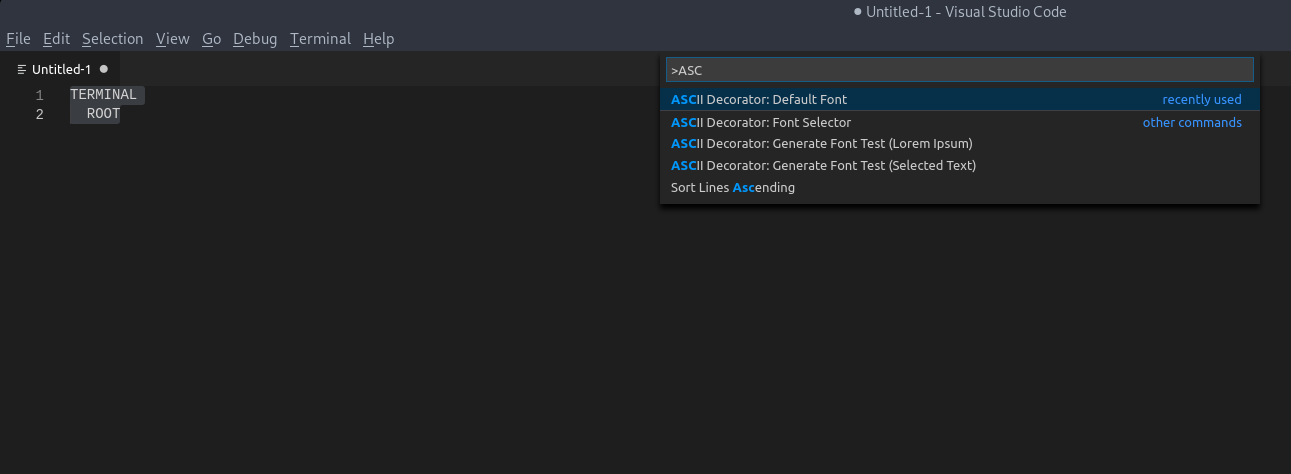Select Generate Font Test (Lorem Ipsum) command

[960, 143]
